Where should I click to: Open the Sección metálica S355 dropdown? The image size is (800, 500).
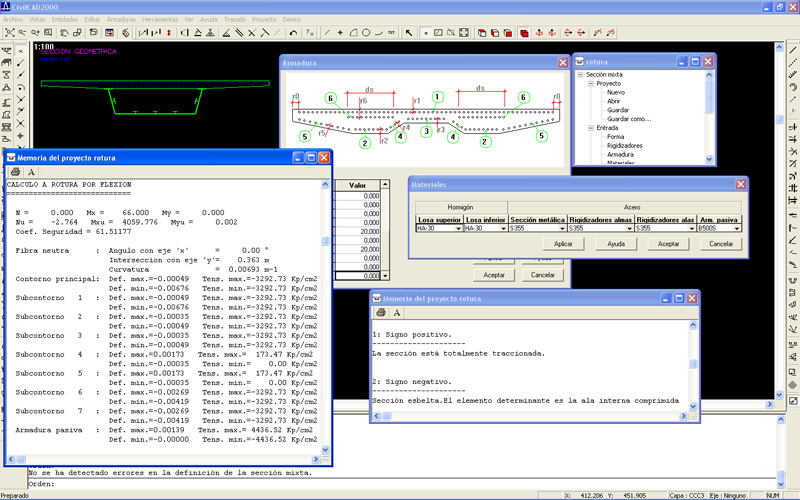coord(561,229)
